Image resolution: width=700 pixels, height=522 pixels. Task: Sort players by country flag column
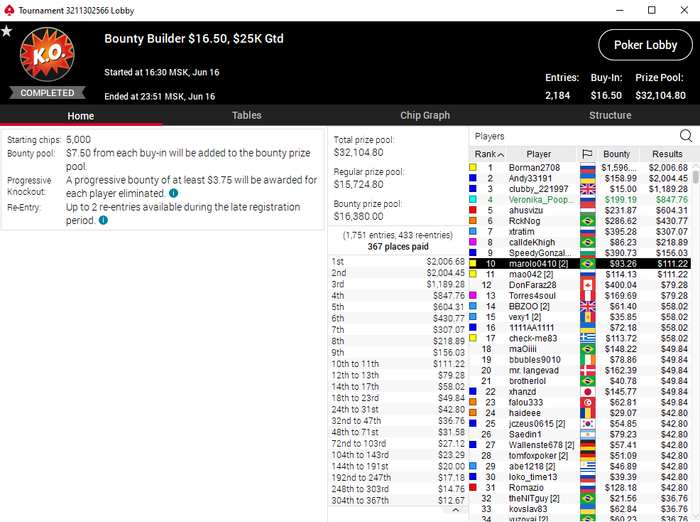coord(588,154)
